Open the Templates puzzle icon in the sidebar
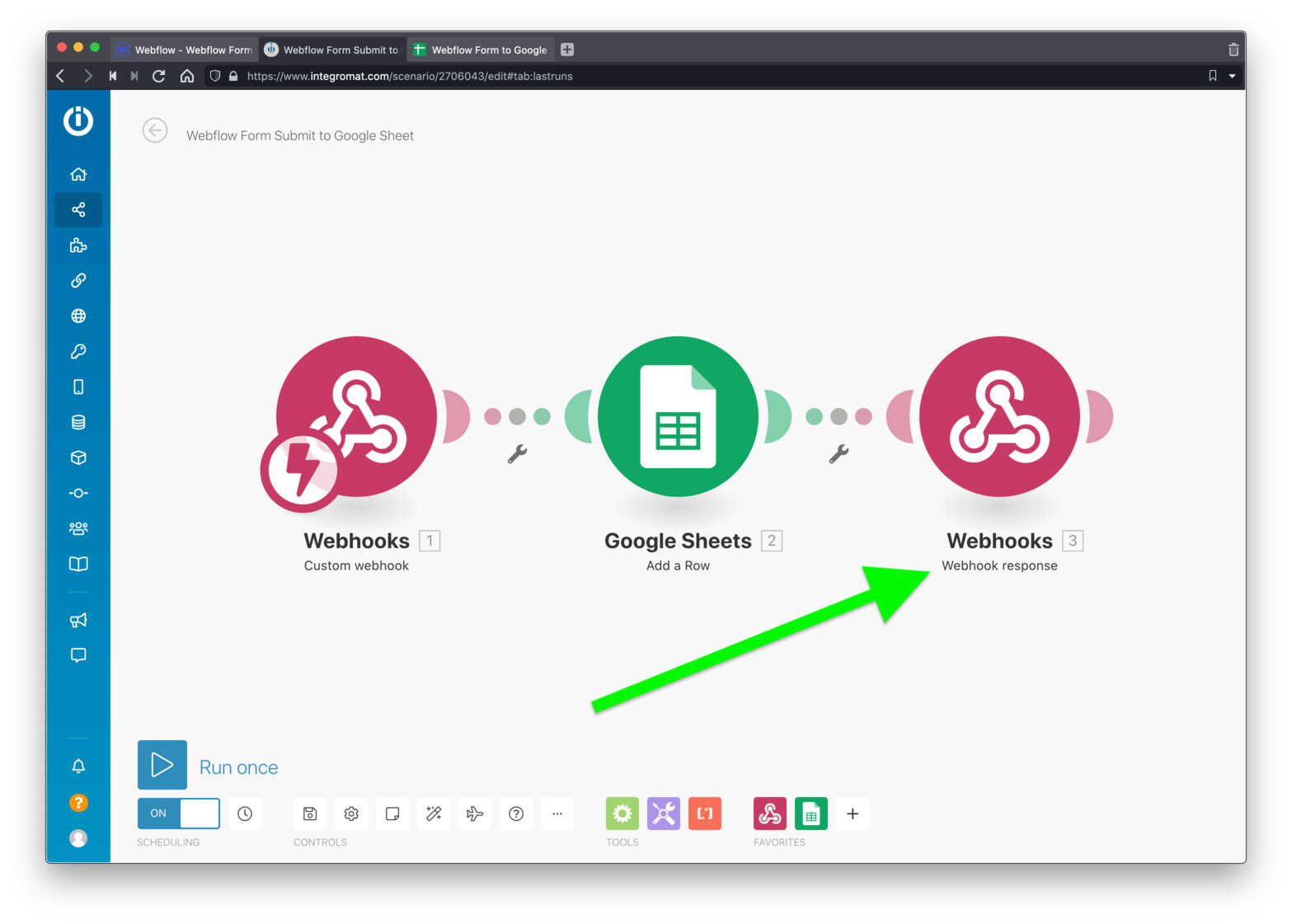 78,245
